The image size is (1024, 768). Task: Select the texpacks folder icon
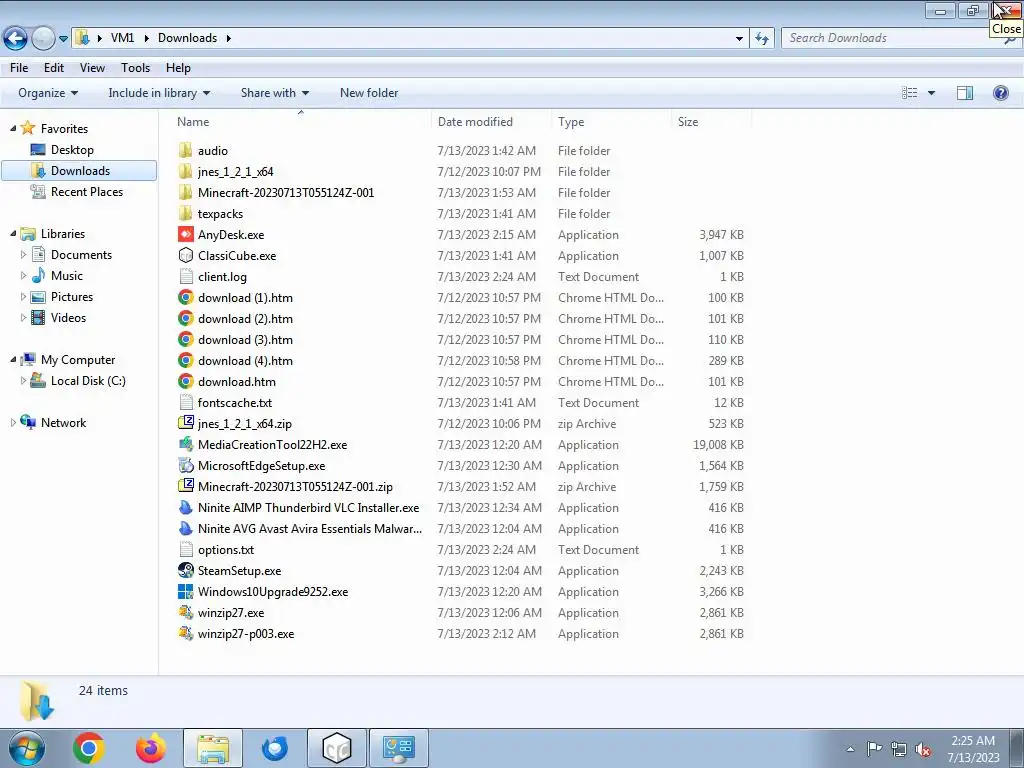pos(185,213)
